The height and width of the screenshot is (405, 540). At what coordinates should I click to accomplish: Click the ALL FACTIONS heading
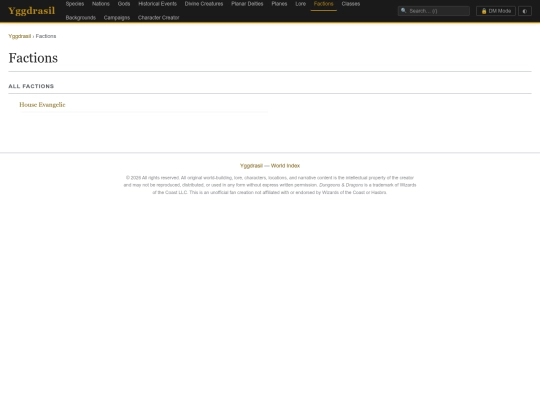pos(31,86)
